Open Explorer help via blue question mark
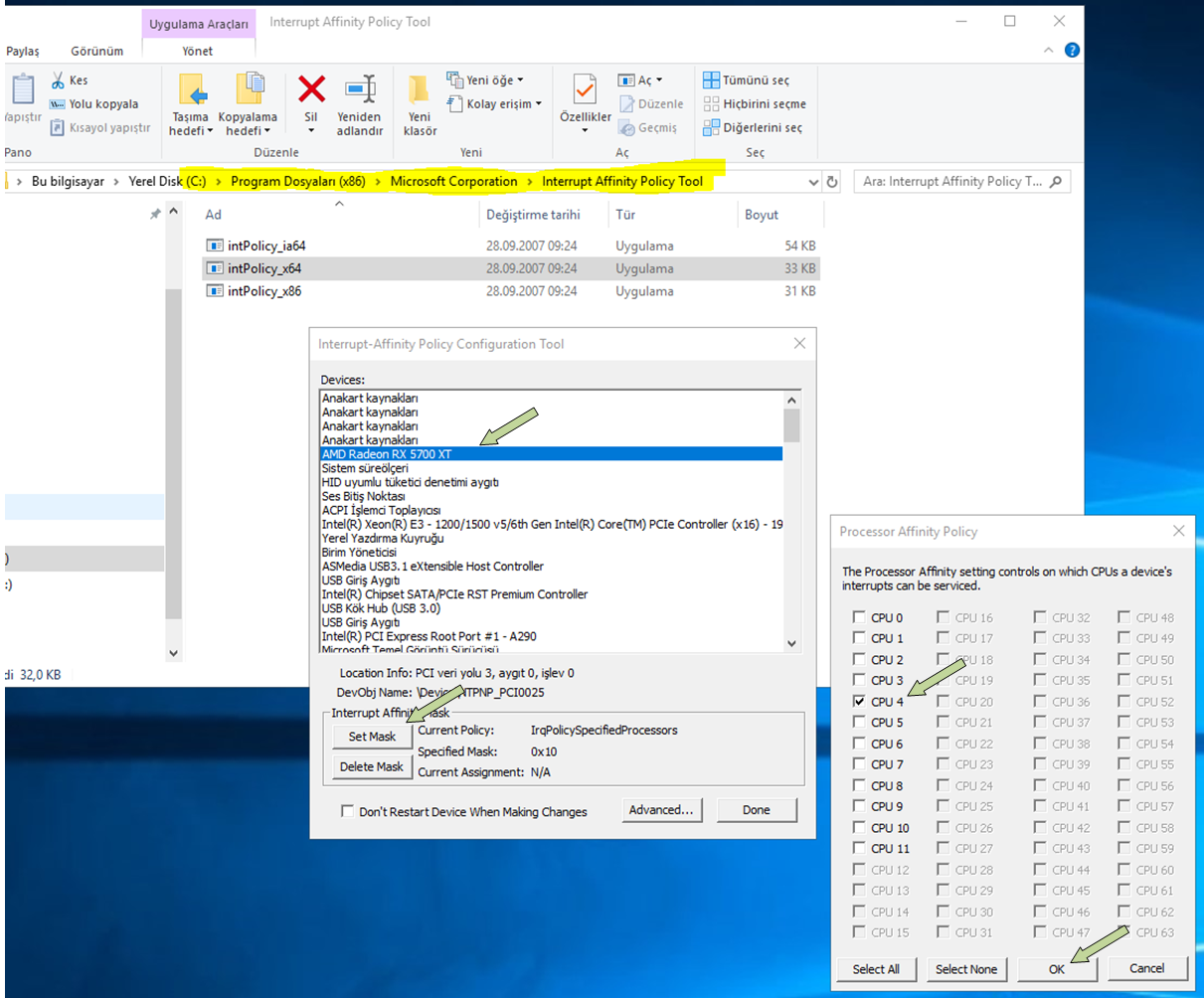This screenshot has width=1204, height=998. click(x=1072, y=50)
